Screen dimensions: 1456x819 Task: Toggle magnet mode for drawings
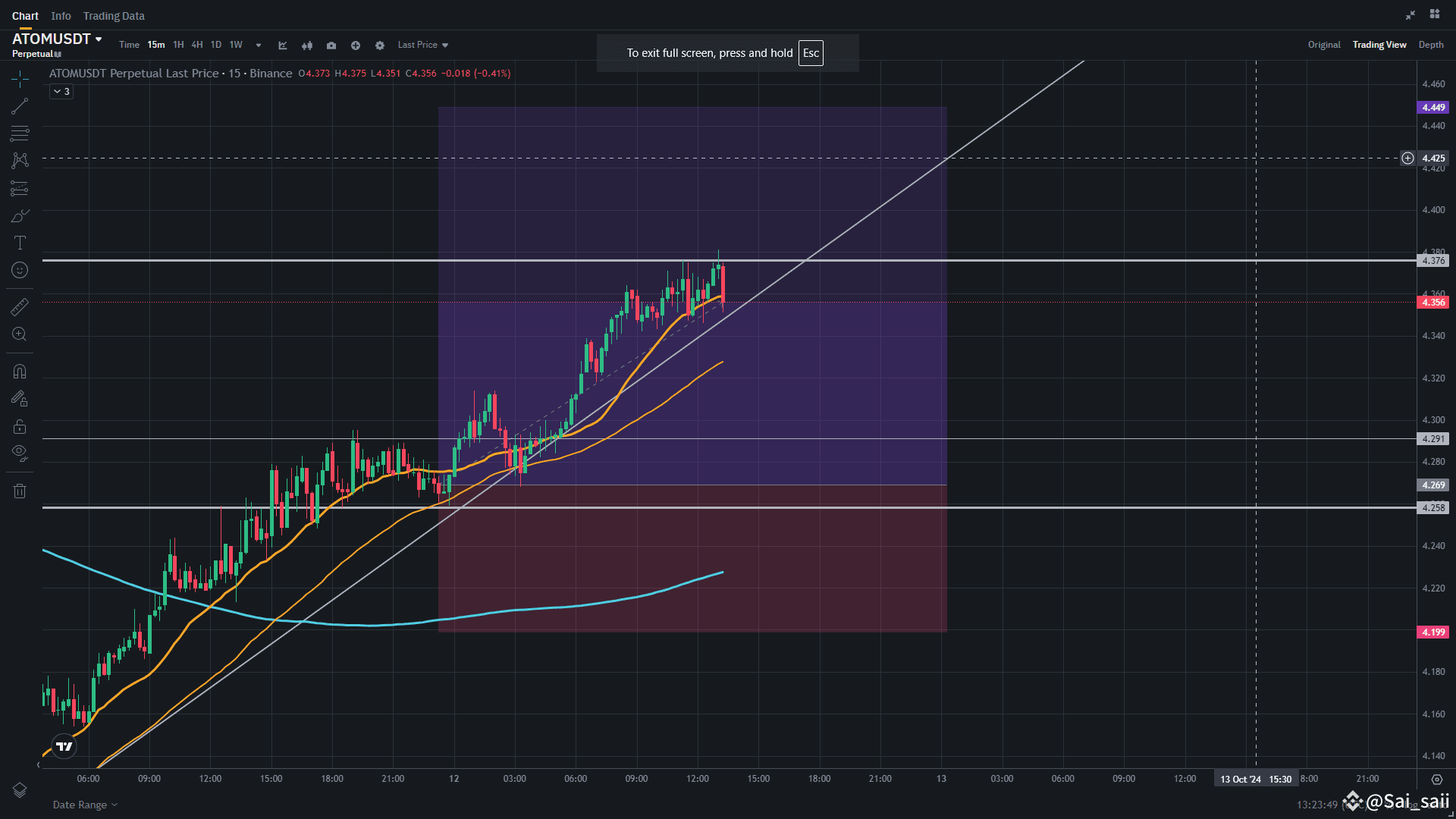20,371
